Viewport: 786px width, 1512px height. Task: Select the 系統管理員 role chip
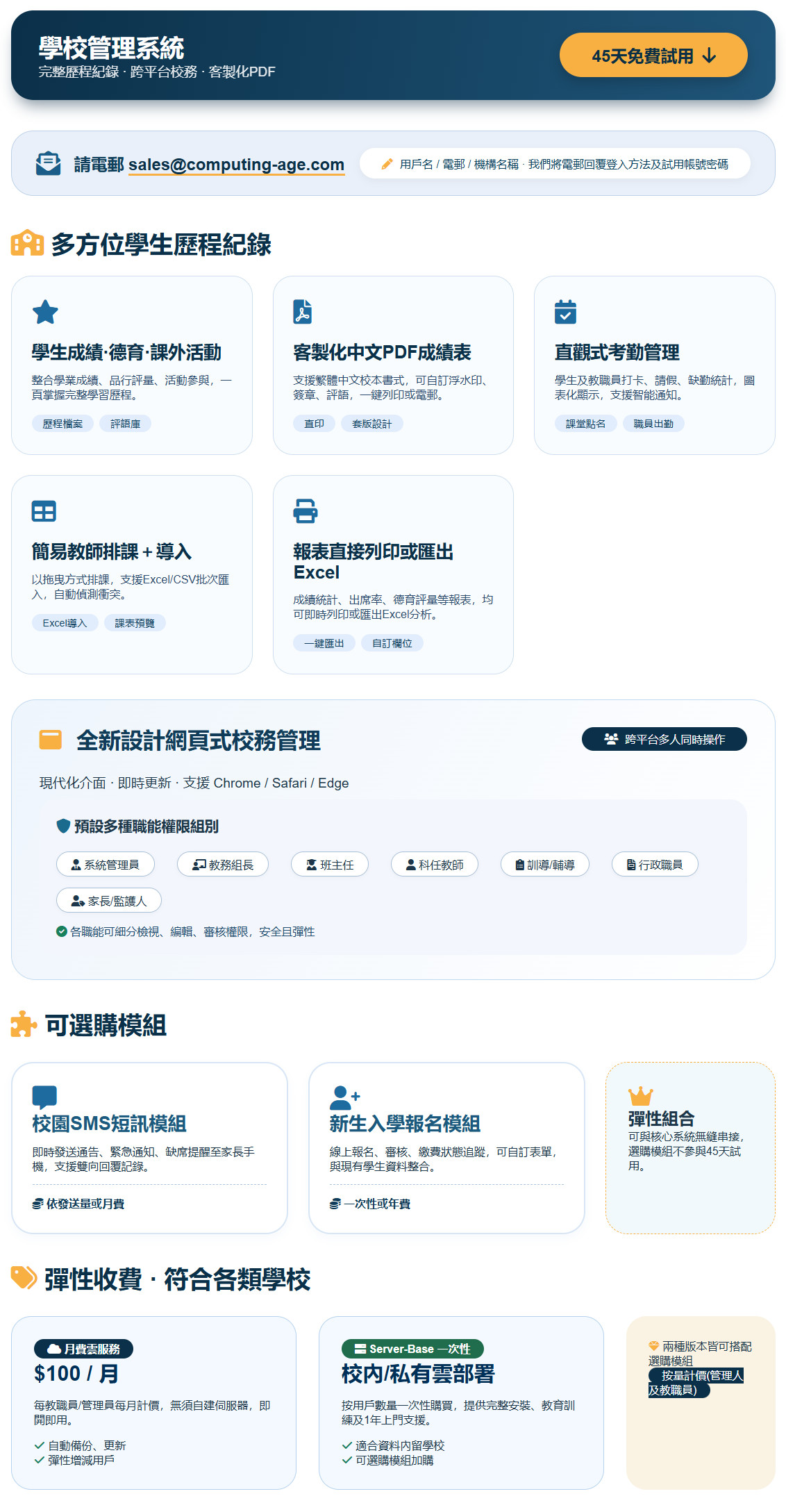pyautogui.click(x=106, y=865)
